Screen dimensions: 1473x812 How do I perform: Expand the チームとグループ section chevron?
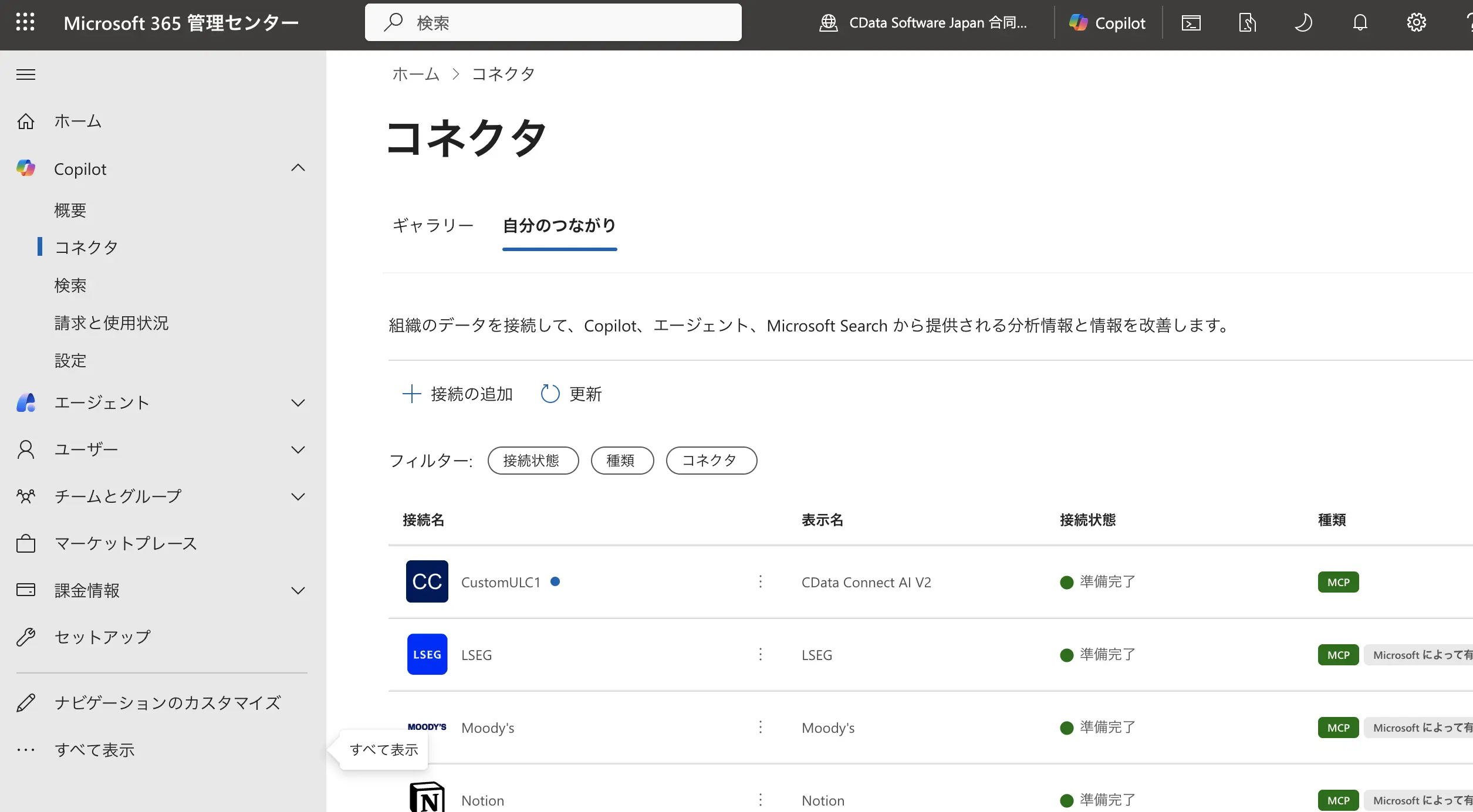[298, 496]
